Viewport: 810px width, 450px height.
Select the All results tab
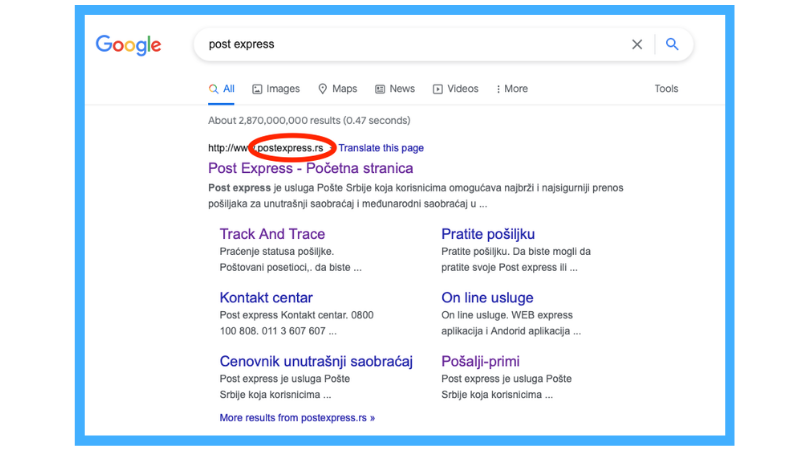[x=222, y=89]
